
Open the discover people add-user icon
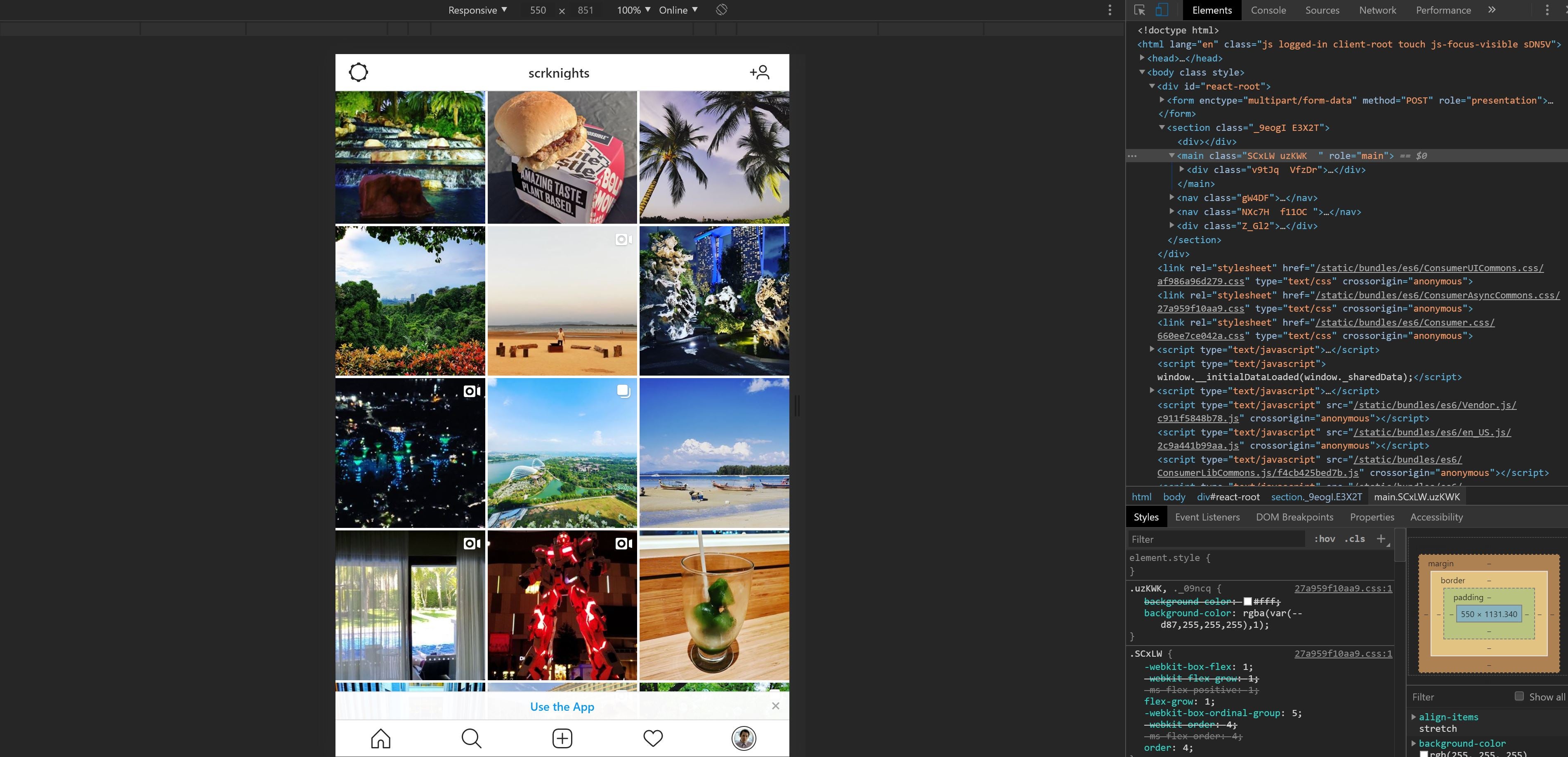point(759,73)
